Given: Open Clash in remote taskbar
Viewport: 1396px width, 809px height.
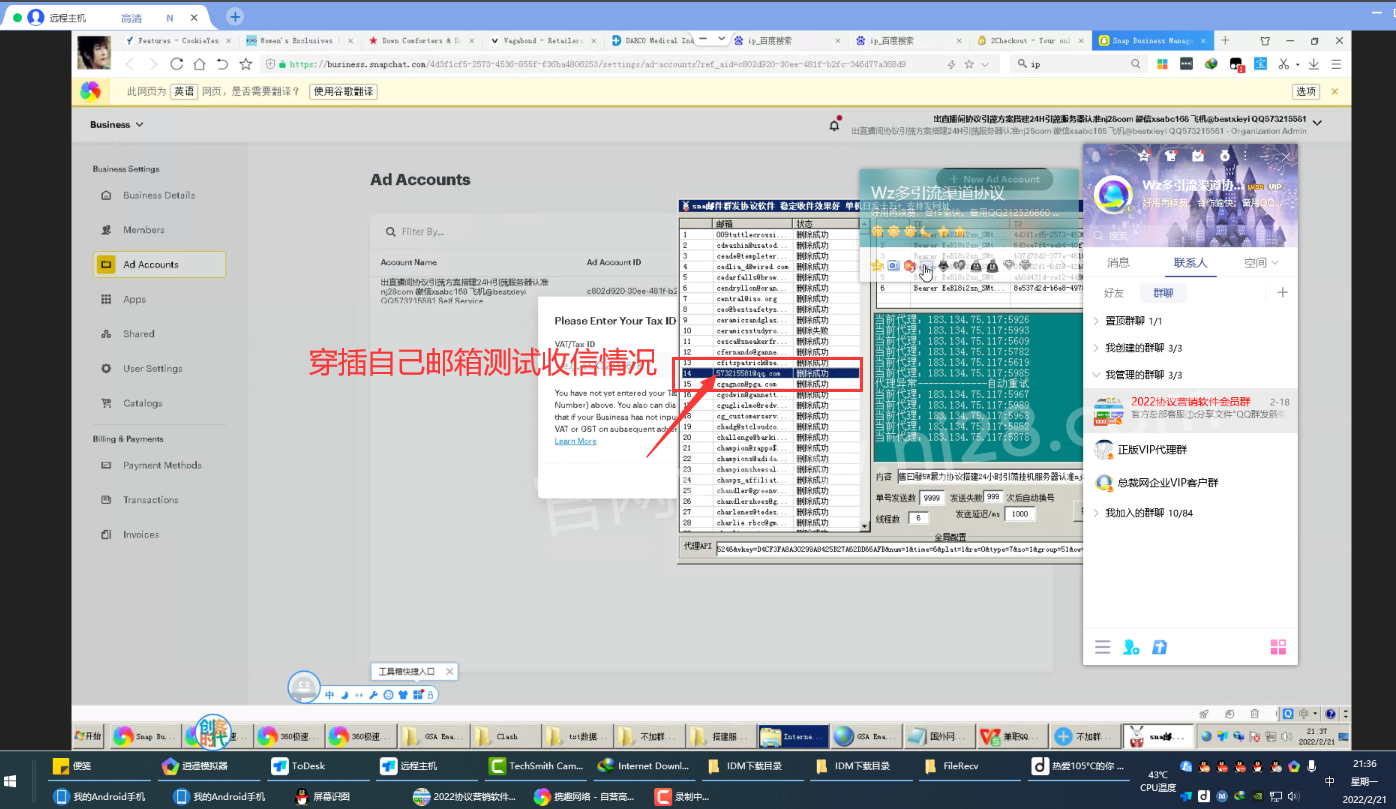Looking at the screenshot, I should point(506,737).
